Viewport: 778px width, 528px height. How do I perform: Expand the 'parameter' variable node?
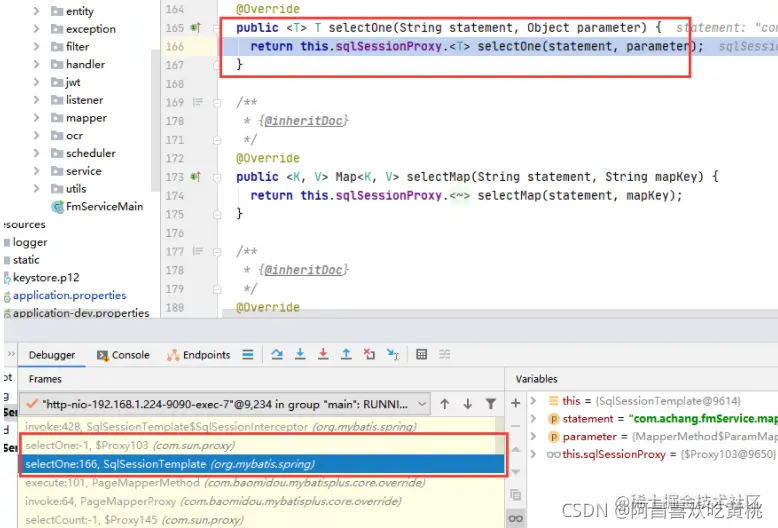(x=533, y=436)
